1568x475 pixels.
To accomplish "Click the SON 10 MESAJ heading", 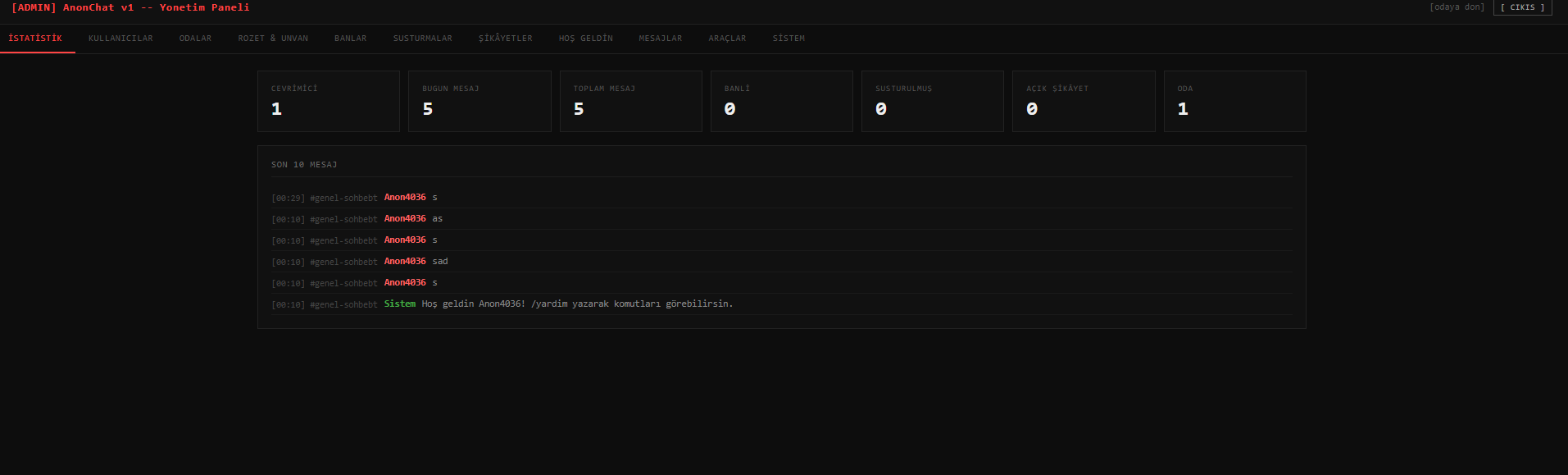I will click(x=304, y=165).
